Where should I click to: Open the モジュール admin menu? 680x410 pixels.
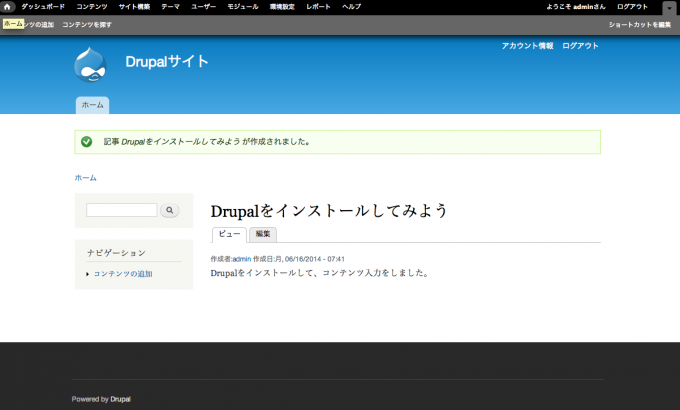click(242, 7)
